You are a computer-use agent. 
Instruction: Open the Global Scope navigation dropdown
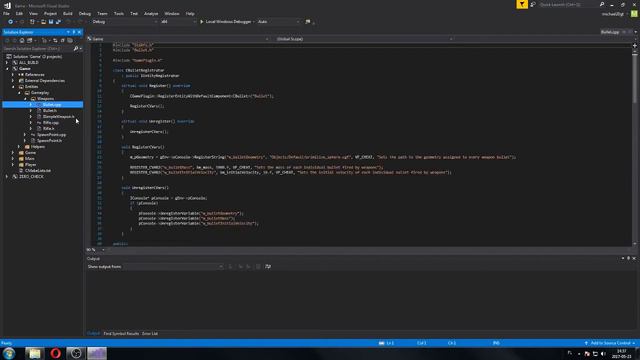(364, 39)
